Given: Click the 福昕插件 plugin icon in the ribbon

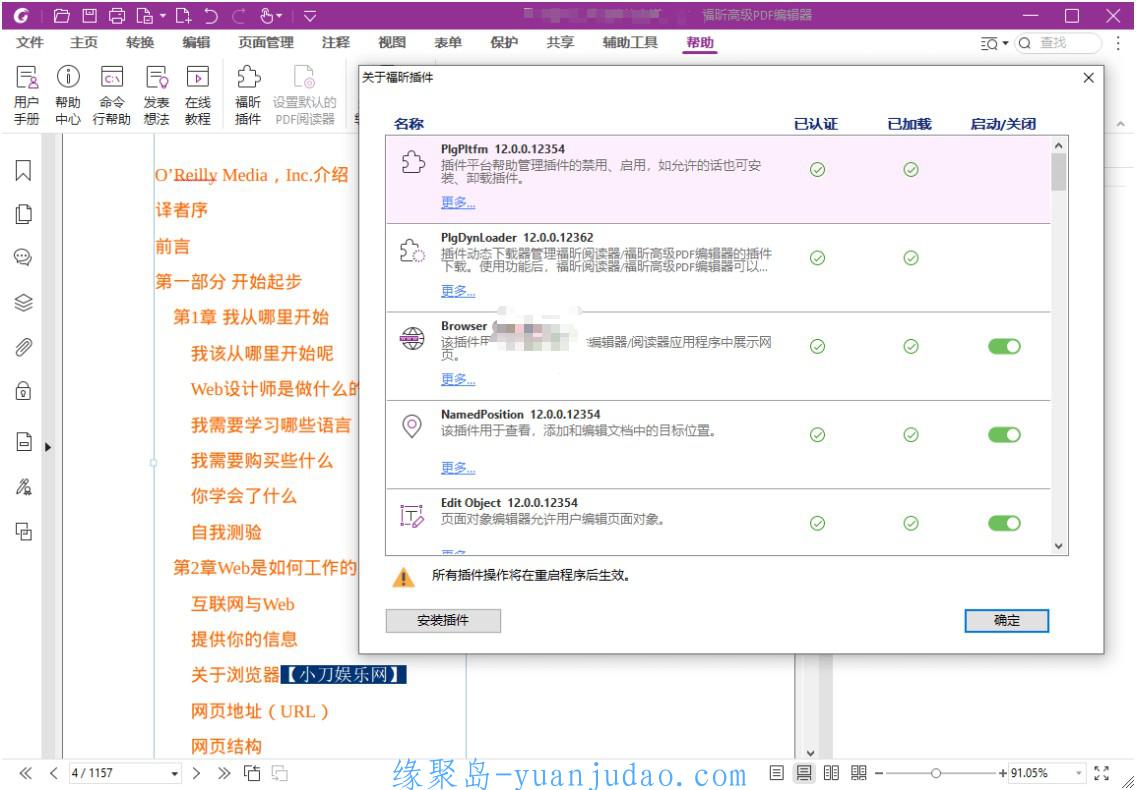Looking at the screenshot, I should pos(248,95).
